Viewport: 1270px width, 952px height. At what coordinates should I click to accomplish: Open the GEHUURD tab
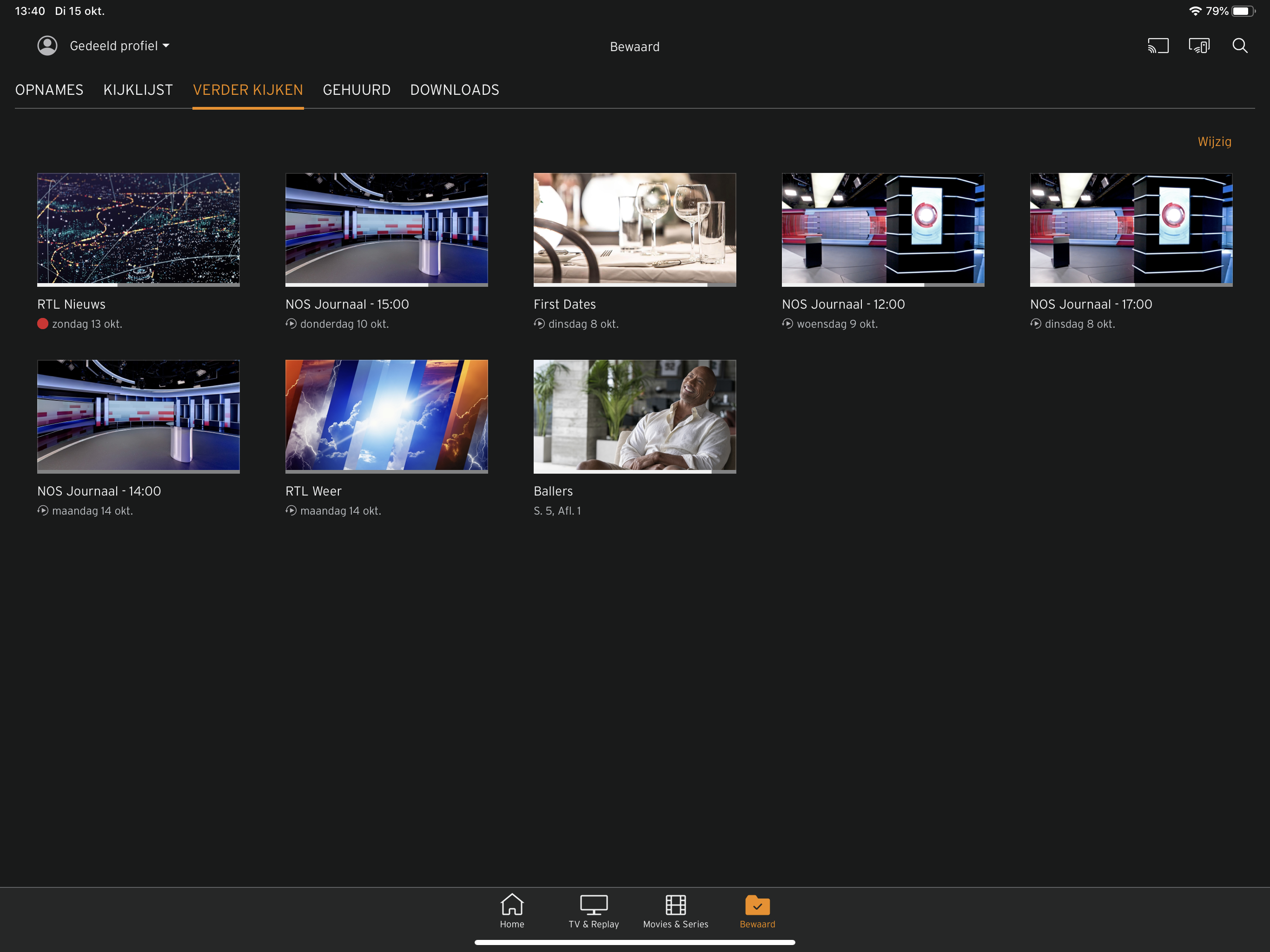click(x=357, y=90)
